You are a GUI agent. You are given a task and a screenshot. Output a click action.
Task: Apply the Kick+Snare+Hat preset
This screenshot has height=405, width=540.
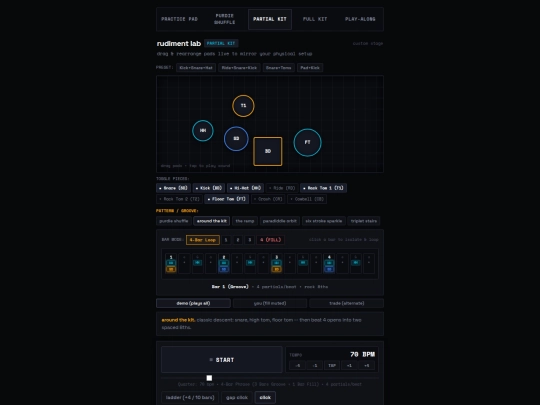pos(196,68)
